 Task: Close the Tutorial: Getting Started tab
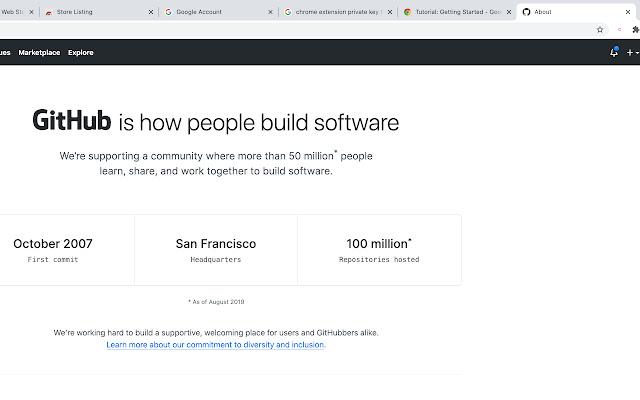pyautogui.click(x=509, y=12)
